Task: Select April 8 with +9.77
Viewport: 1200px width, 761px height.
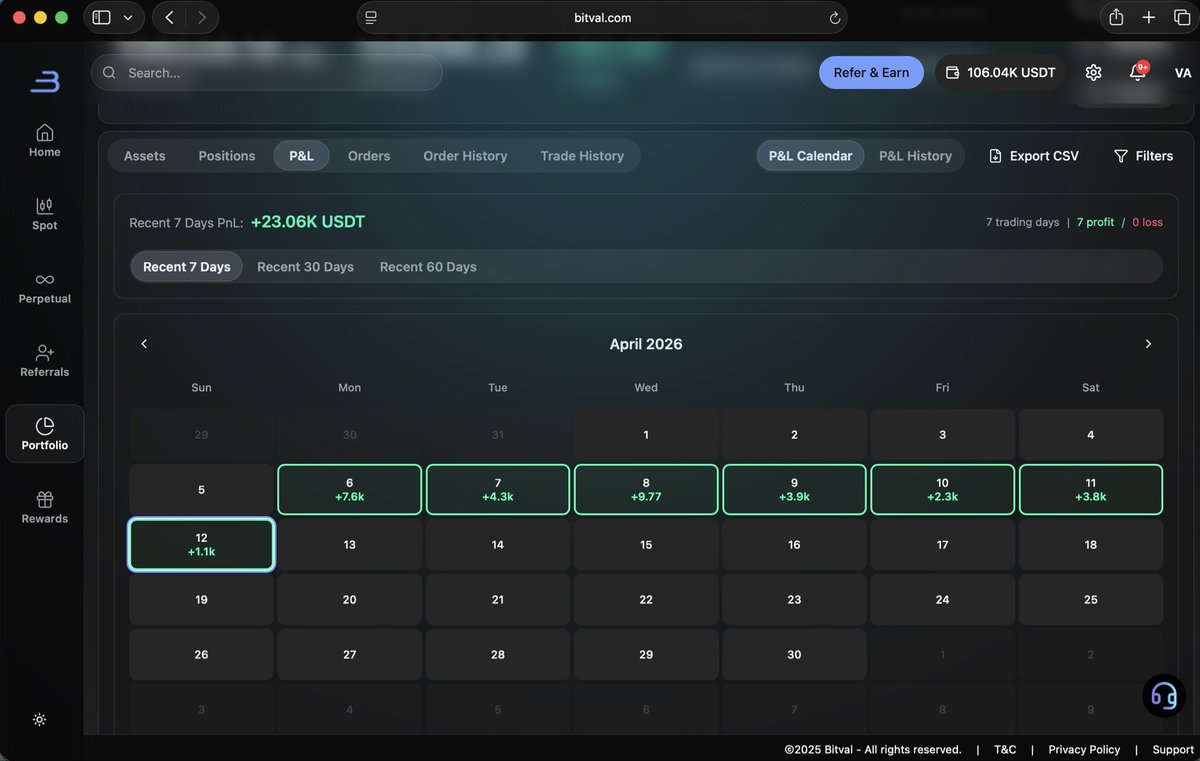Action: pyautogui.click(x=646, y=489)
